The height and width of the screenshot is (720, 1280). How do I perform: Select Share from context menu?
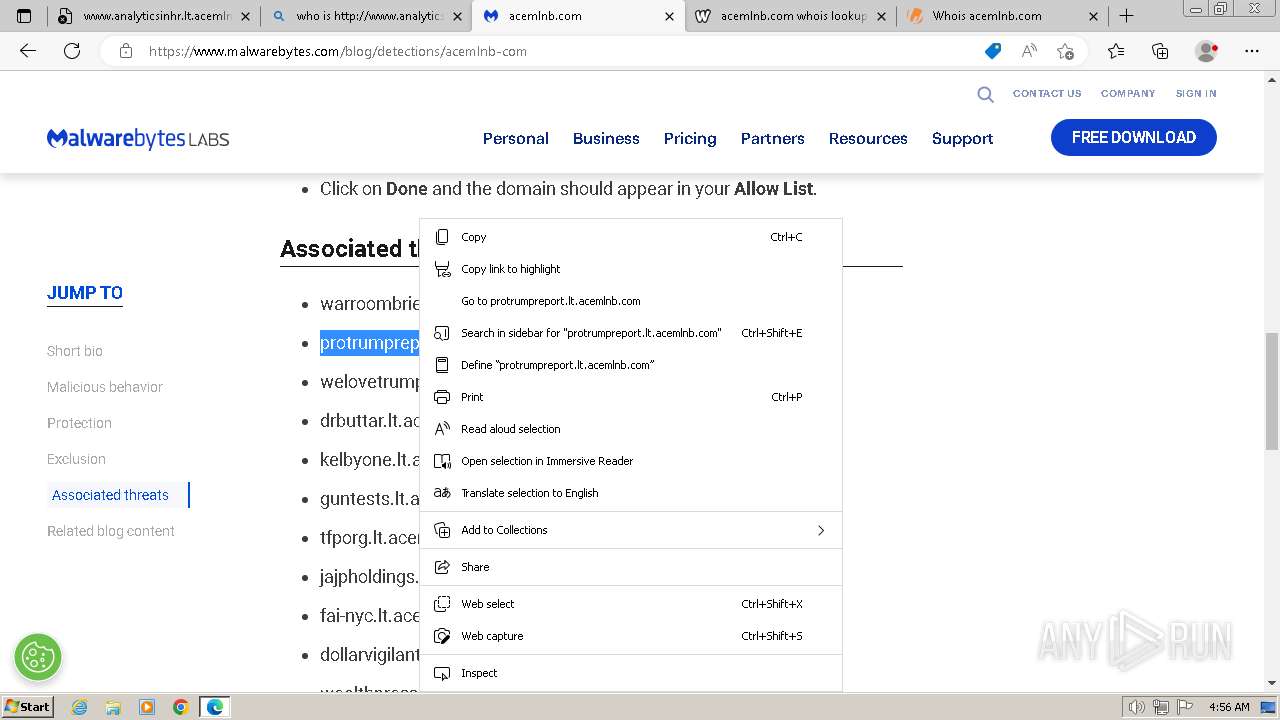[631, 567]
